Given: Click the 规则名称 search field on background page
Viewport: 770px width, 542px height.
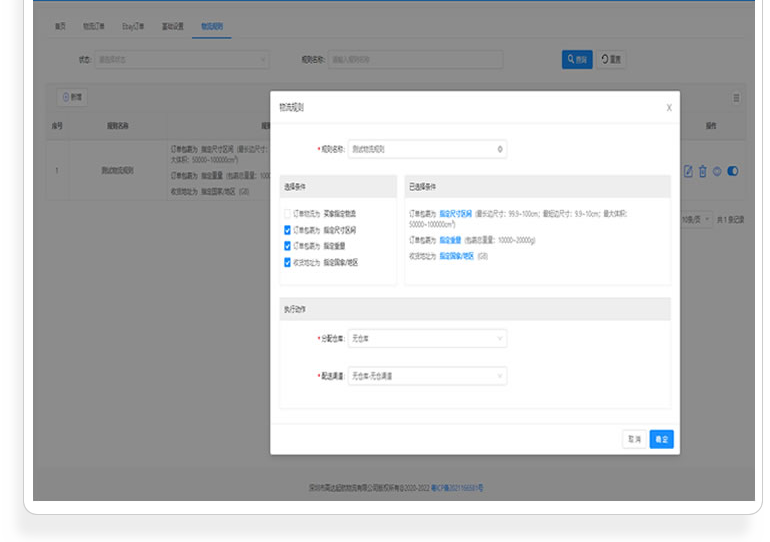Looking at the screenshot, I should [415, 60].
